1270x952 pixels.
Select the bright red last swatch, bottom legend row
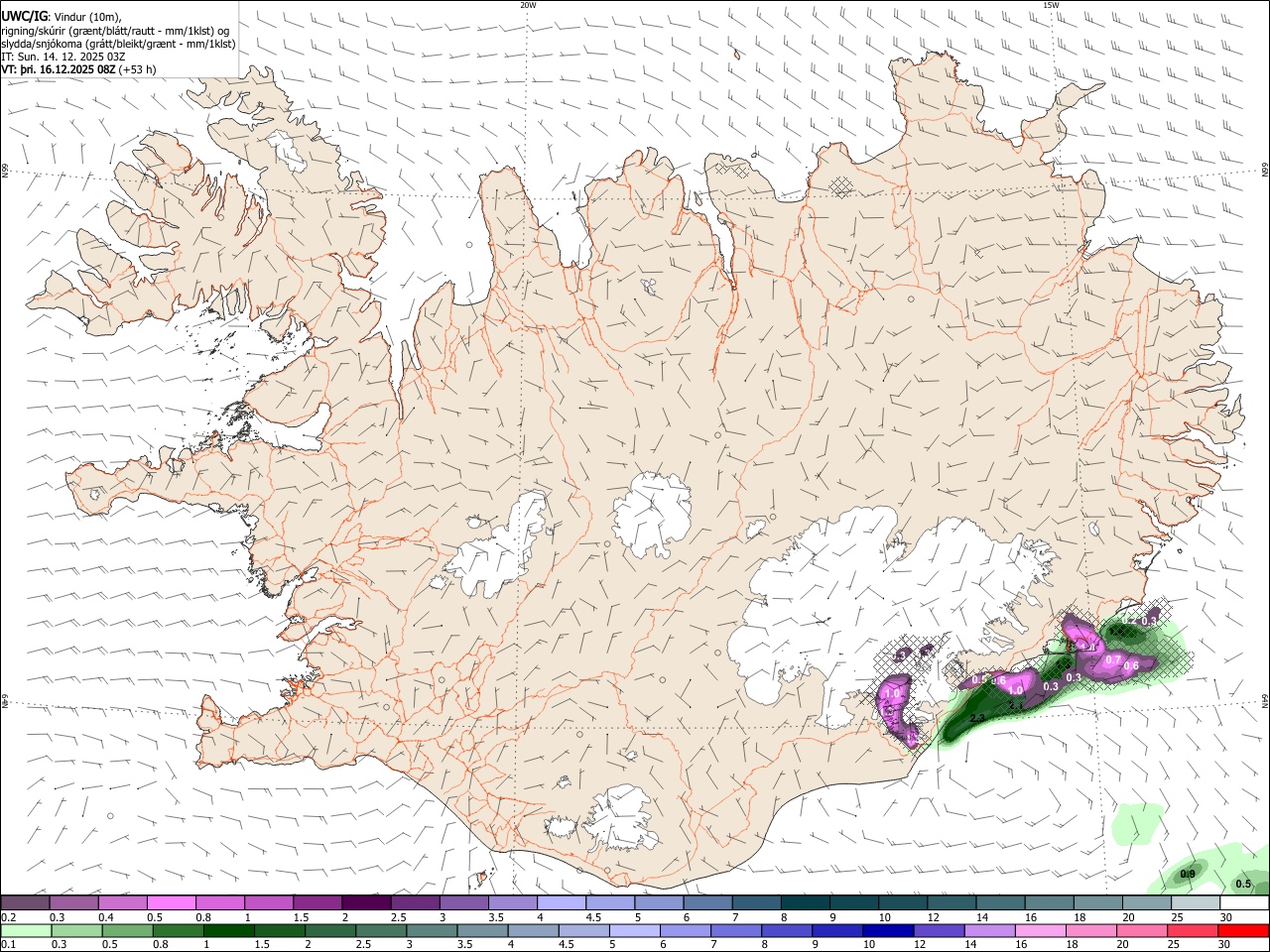pyautogui.click(x=1244, y=931)
